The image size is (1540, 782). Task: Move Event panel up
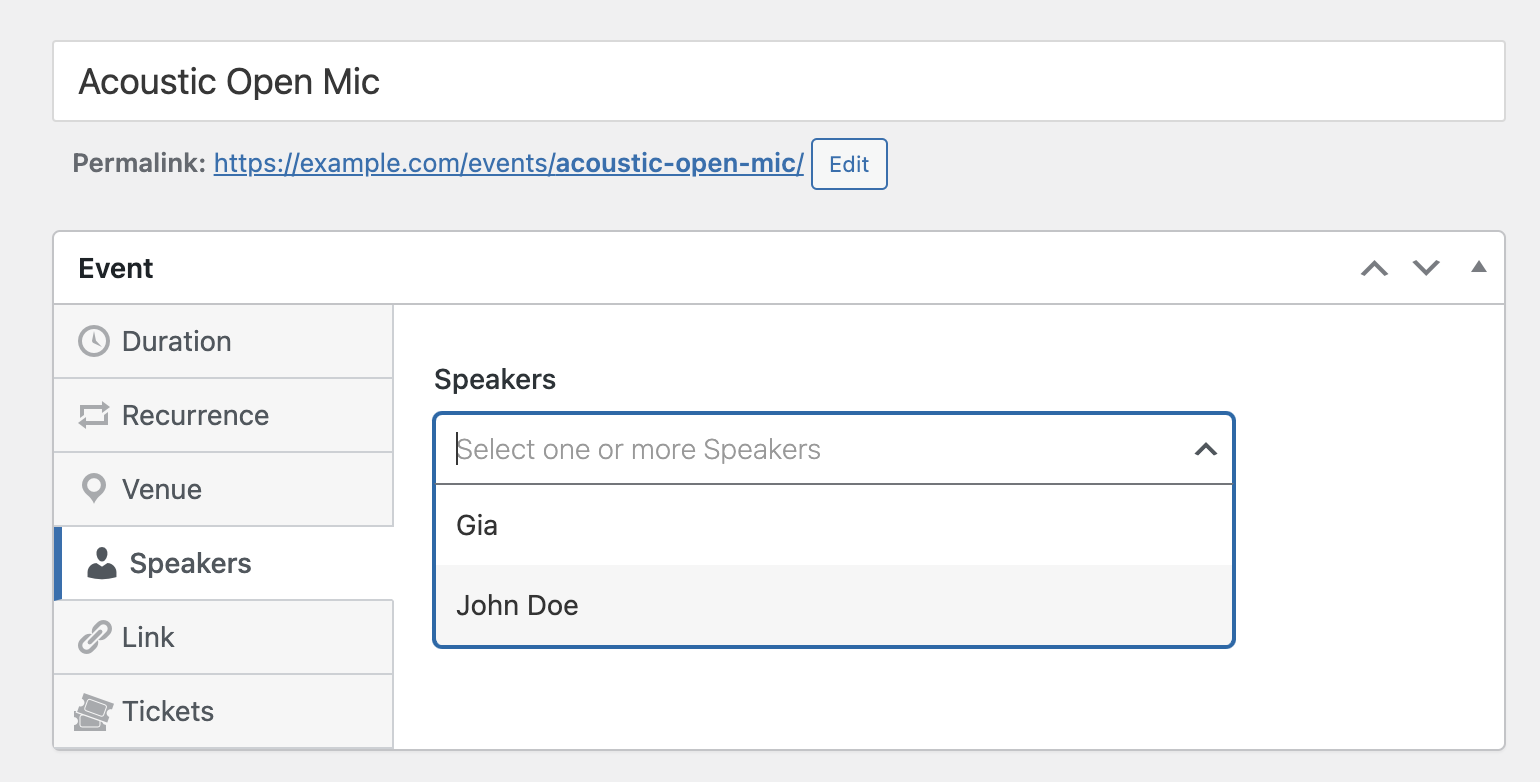pyautogui.click(x=1375, y=268)
